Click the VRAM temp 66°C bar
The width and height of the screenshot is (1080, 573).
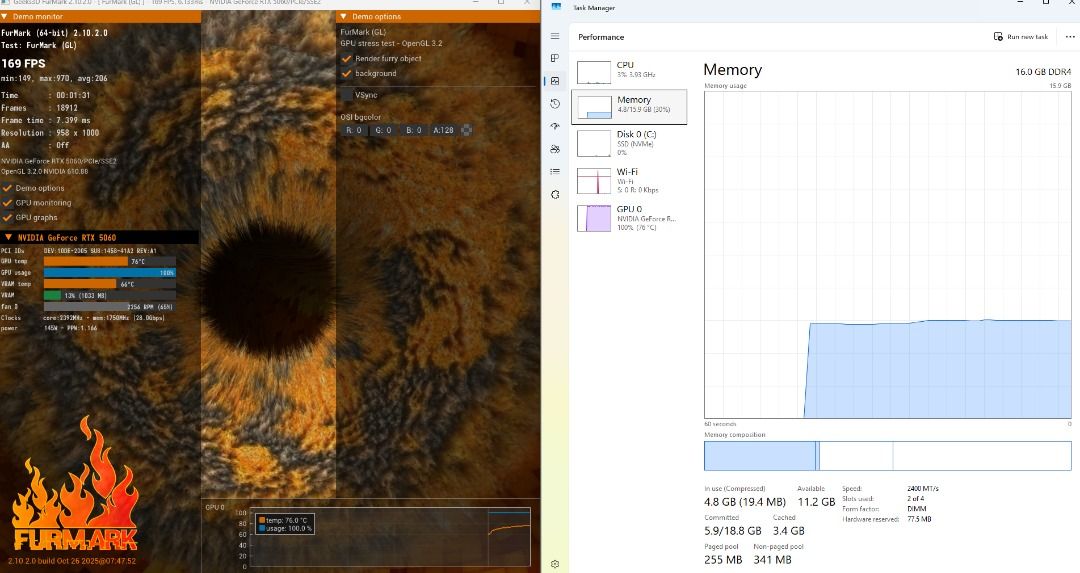pyautogui.click(x=110, y=284)
